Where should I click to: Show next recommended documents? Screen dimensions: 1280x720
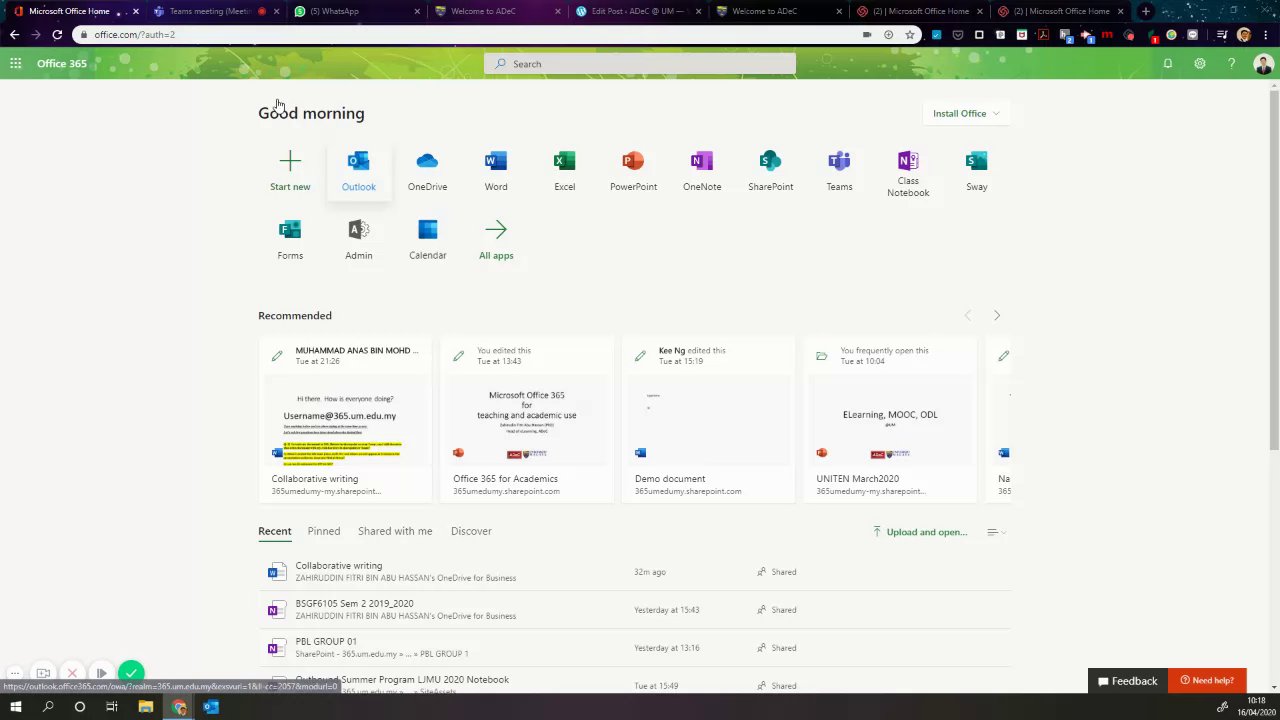(x=996, y=315)
